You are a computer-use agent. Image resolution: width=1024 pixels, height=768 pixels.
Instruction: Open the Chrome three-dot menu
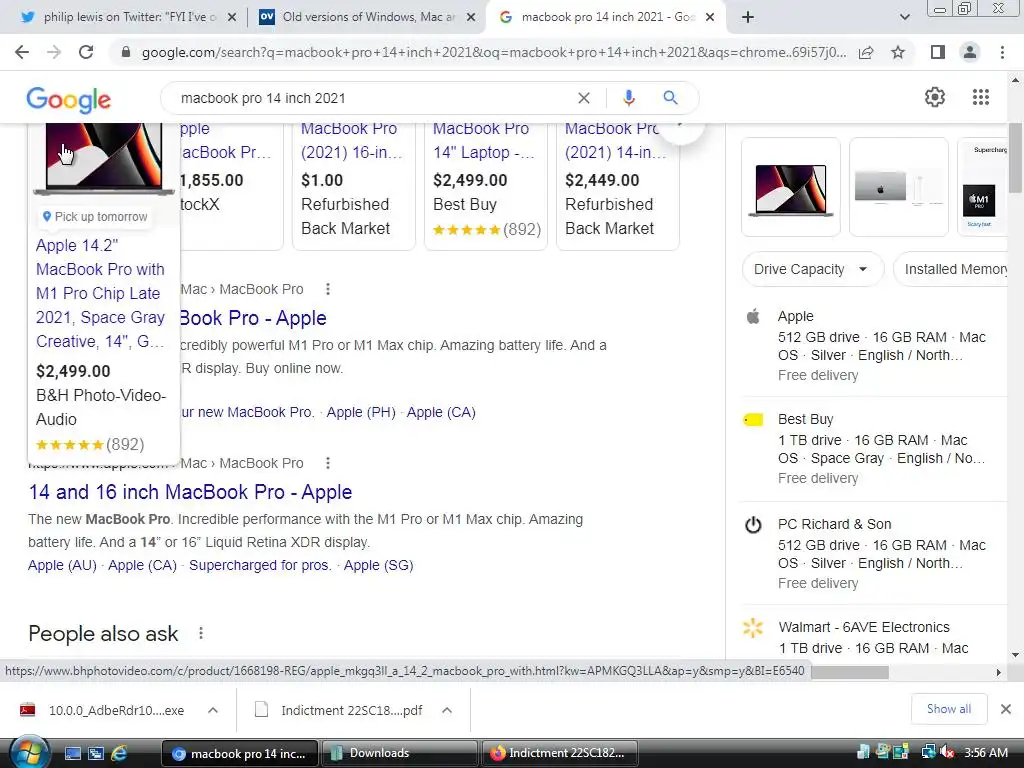pyautogui.click(x=1002, y=52)
